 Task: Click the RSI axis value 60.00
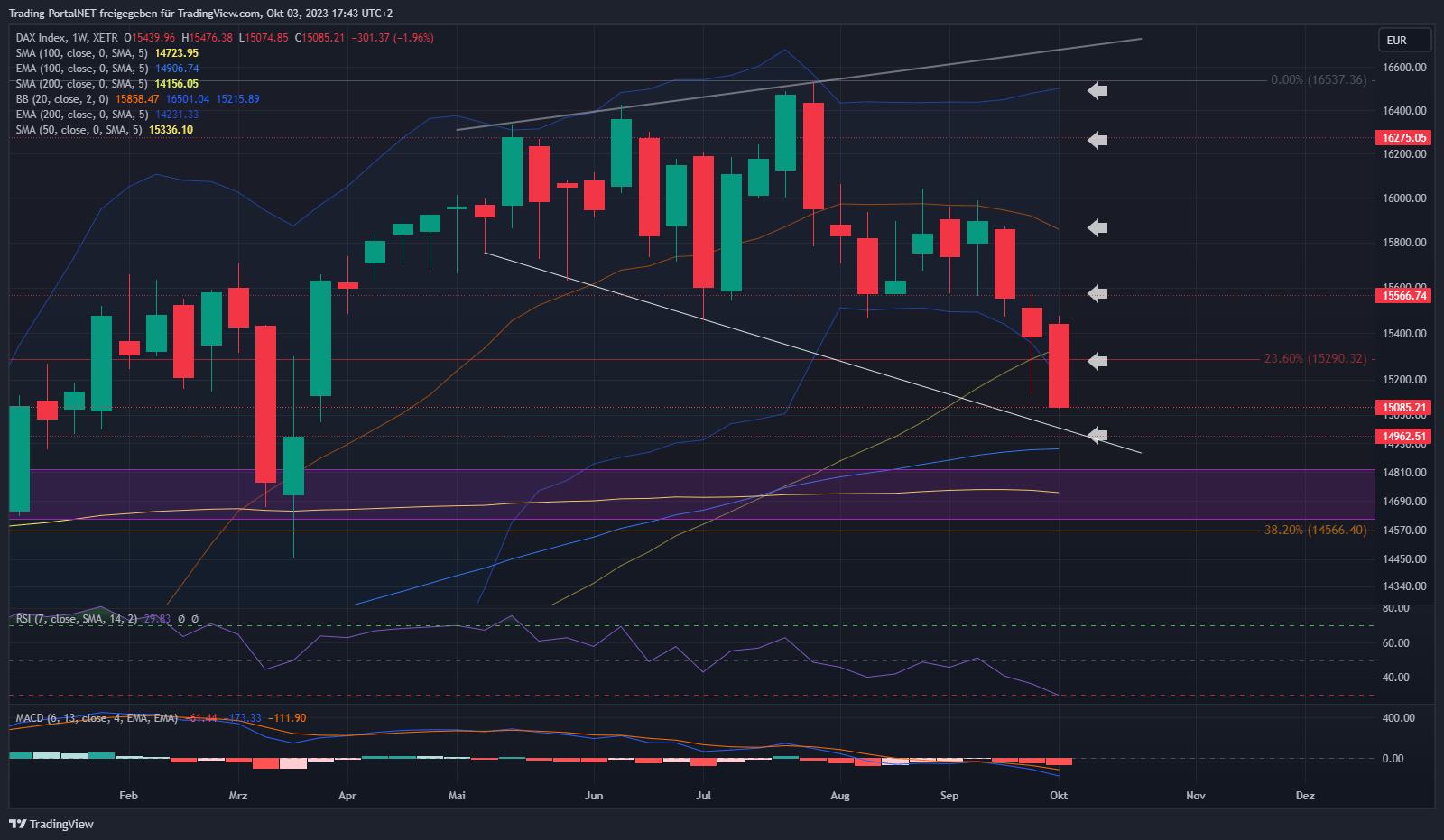coord(1395,643)
